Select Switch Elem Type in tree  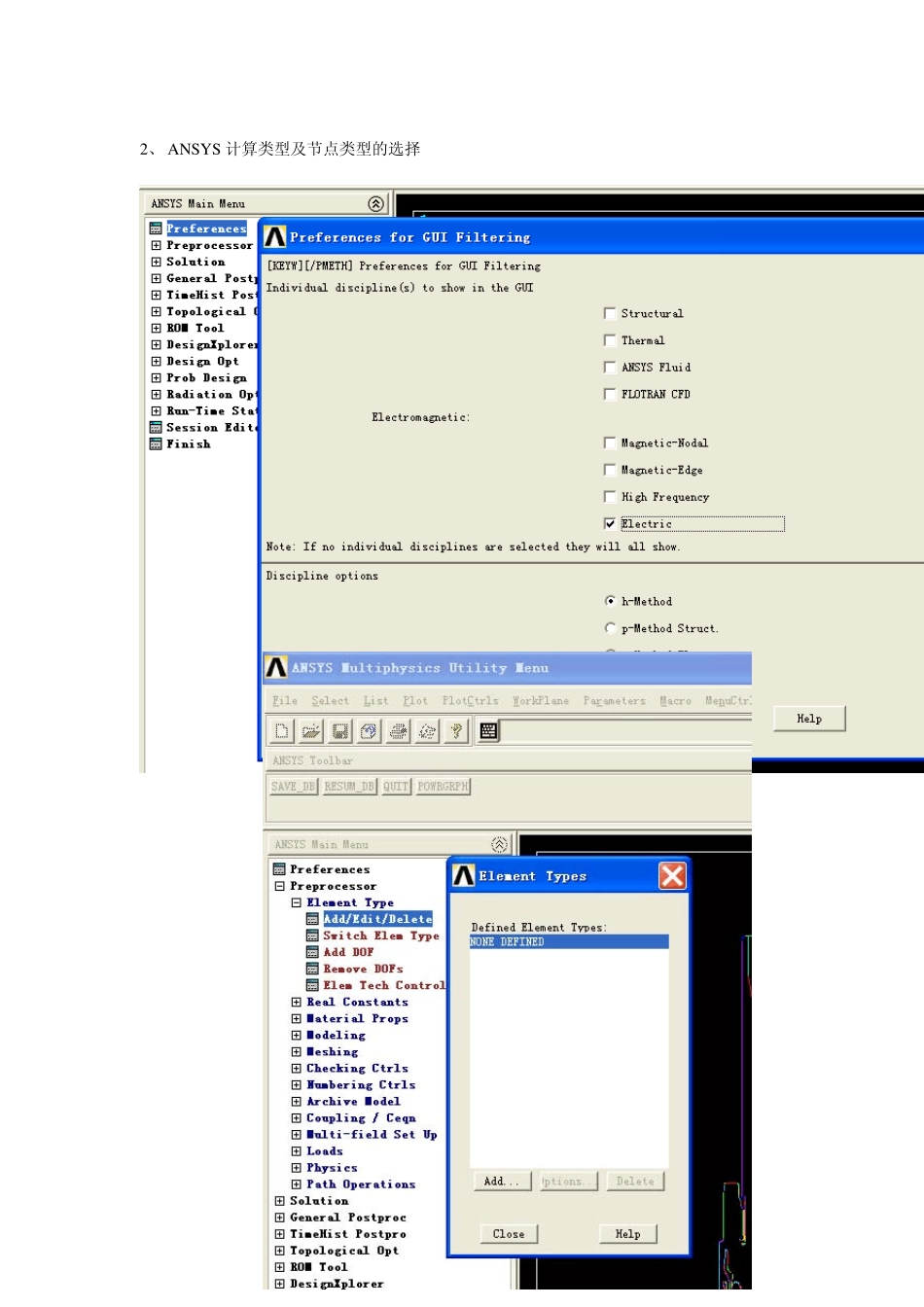(x=373, y=936)
